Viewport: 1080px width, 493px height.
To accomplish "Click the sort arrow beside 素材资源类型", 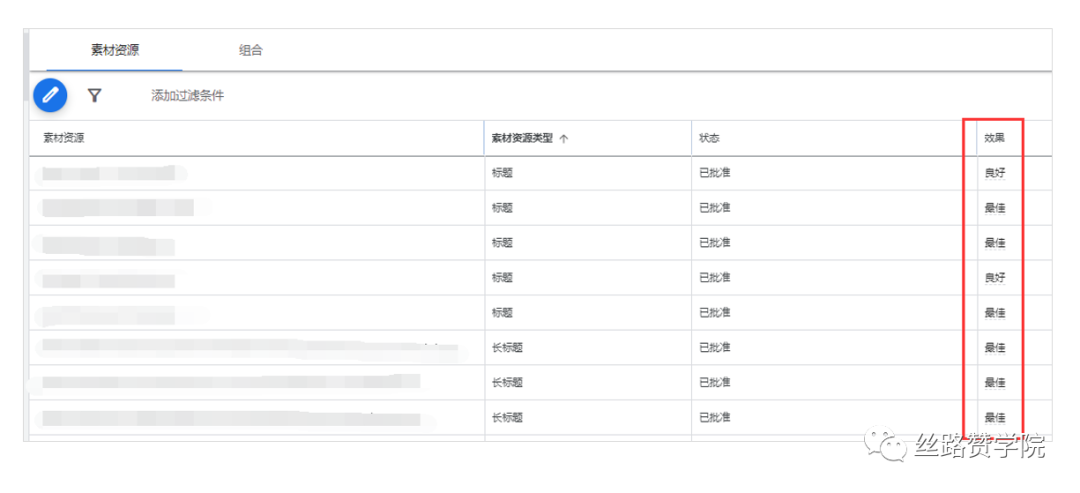I will 563,138.
